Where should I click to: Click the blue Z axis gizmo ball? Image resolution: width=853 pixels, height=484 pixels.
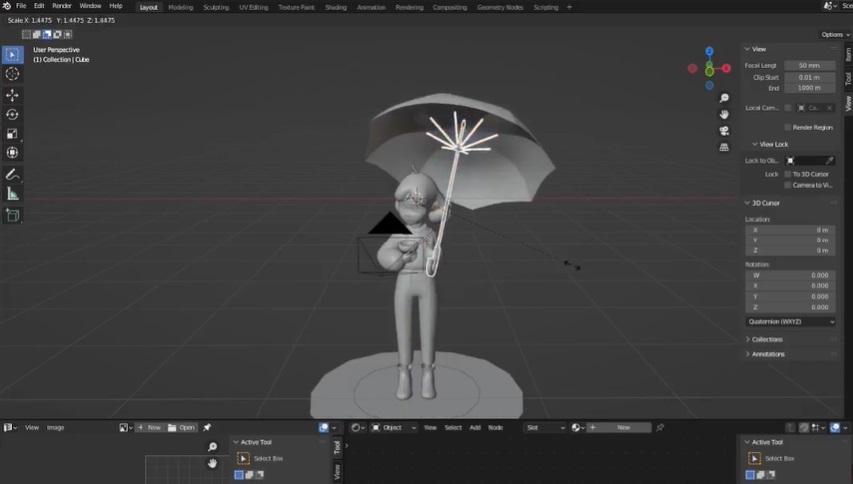pos(709,51)
